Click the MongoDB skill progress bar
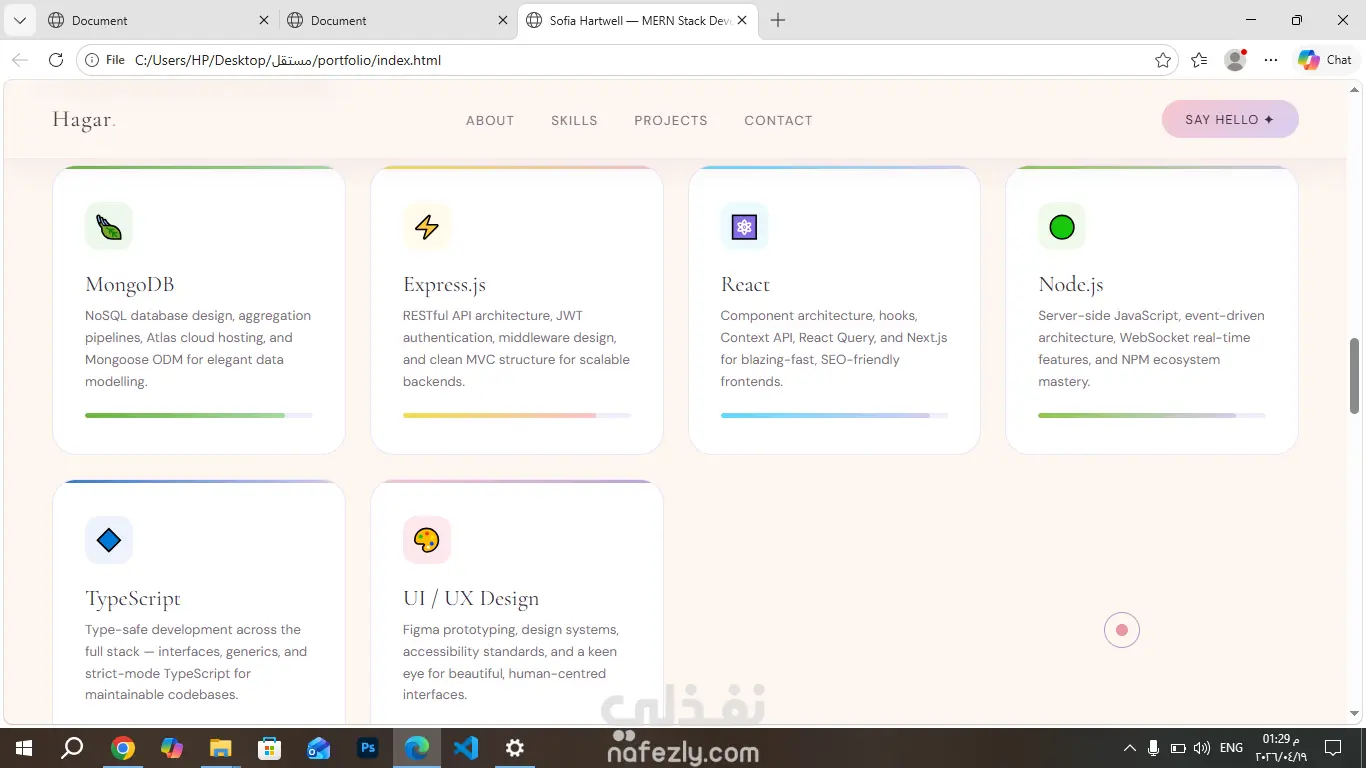The height and width of the screenshot is (768, 1366). coord(199,415)
